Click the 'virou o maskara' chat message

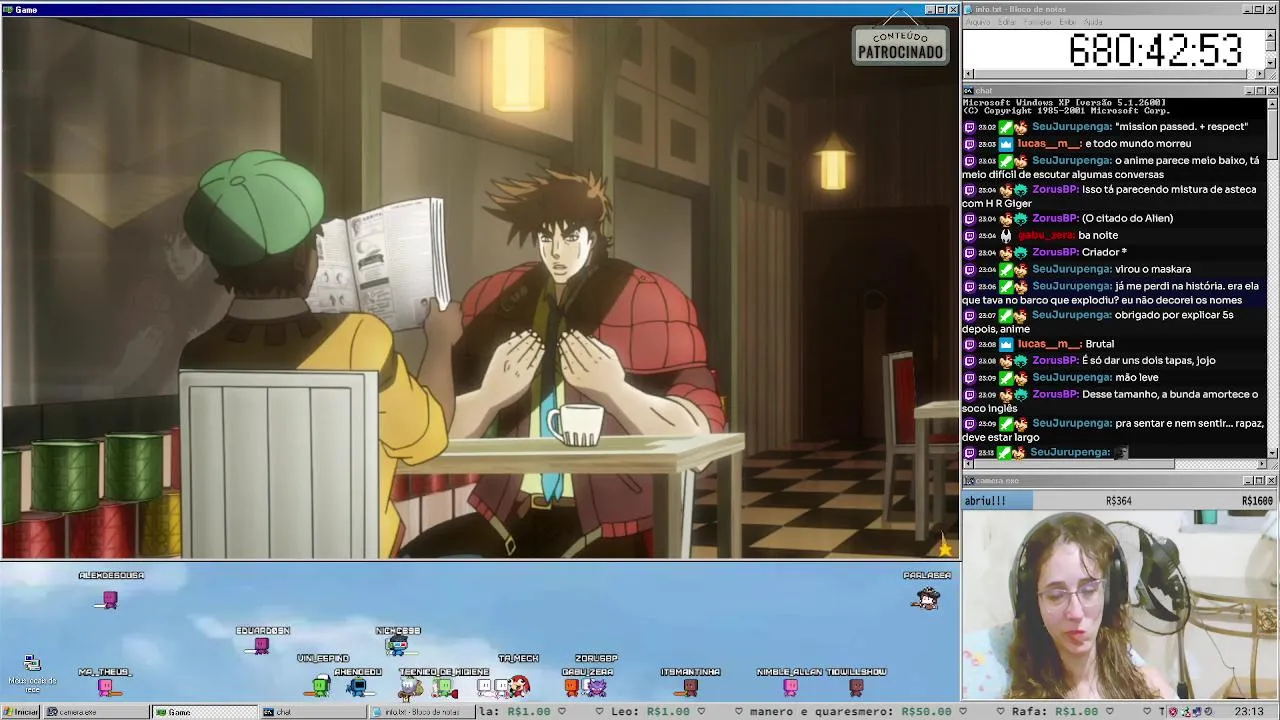(1153, 269)
